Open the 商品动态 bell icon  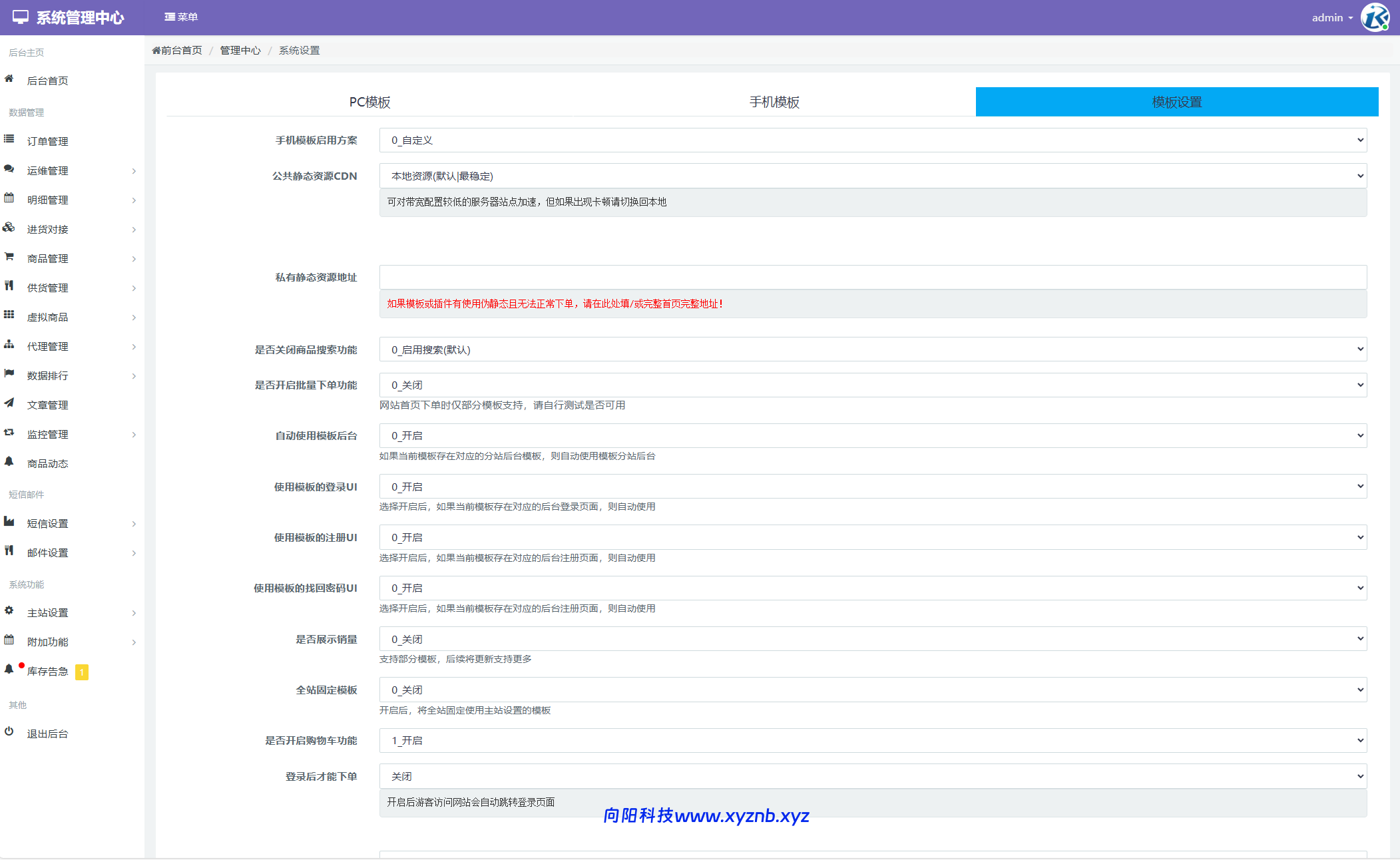(x=9, y=461)
